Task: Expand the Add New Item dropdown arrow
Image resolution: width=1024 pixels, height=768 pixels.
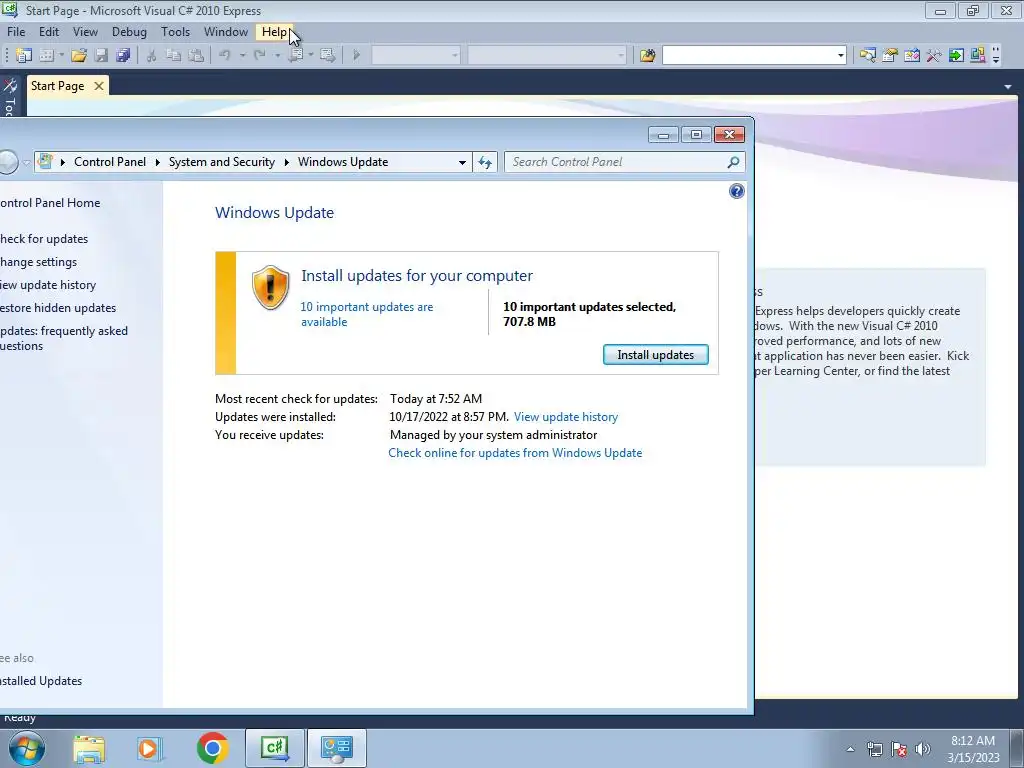Action: coord(61,56)
